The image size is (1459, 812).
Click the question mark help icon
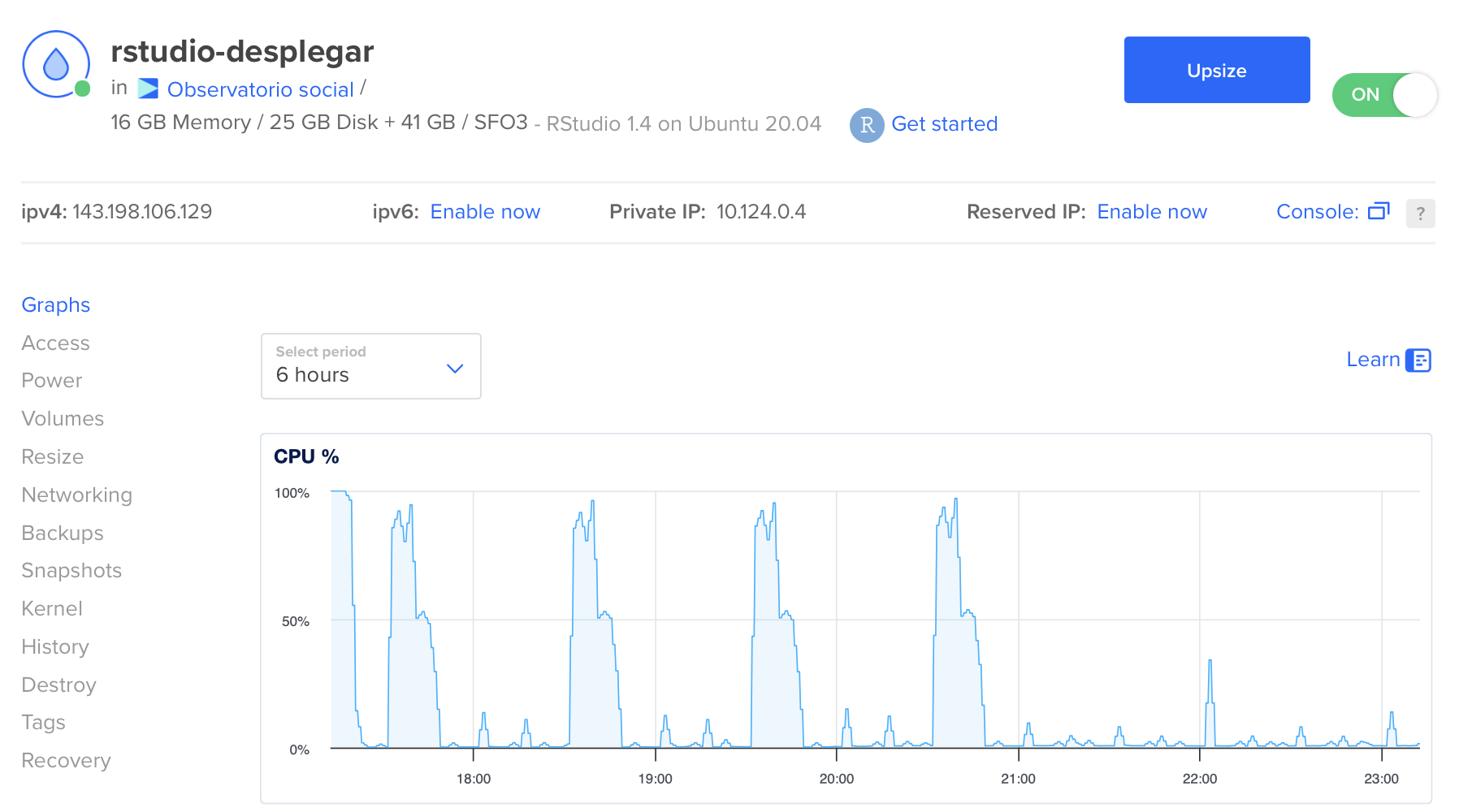(1420, 214)
